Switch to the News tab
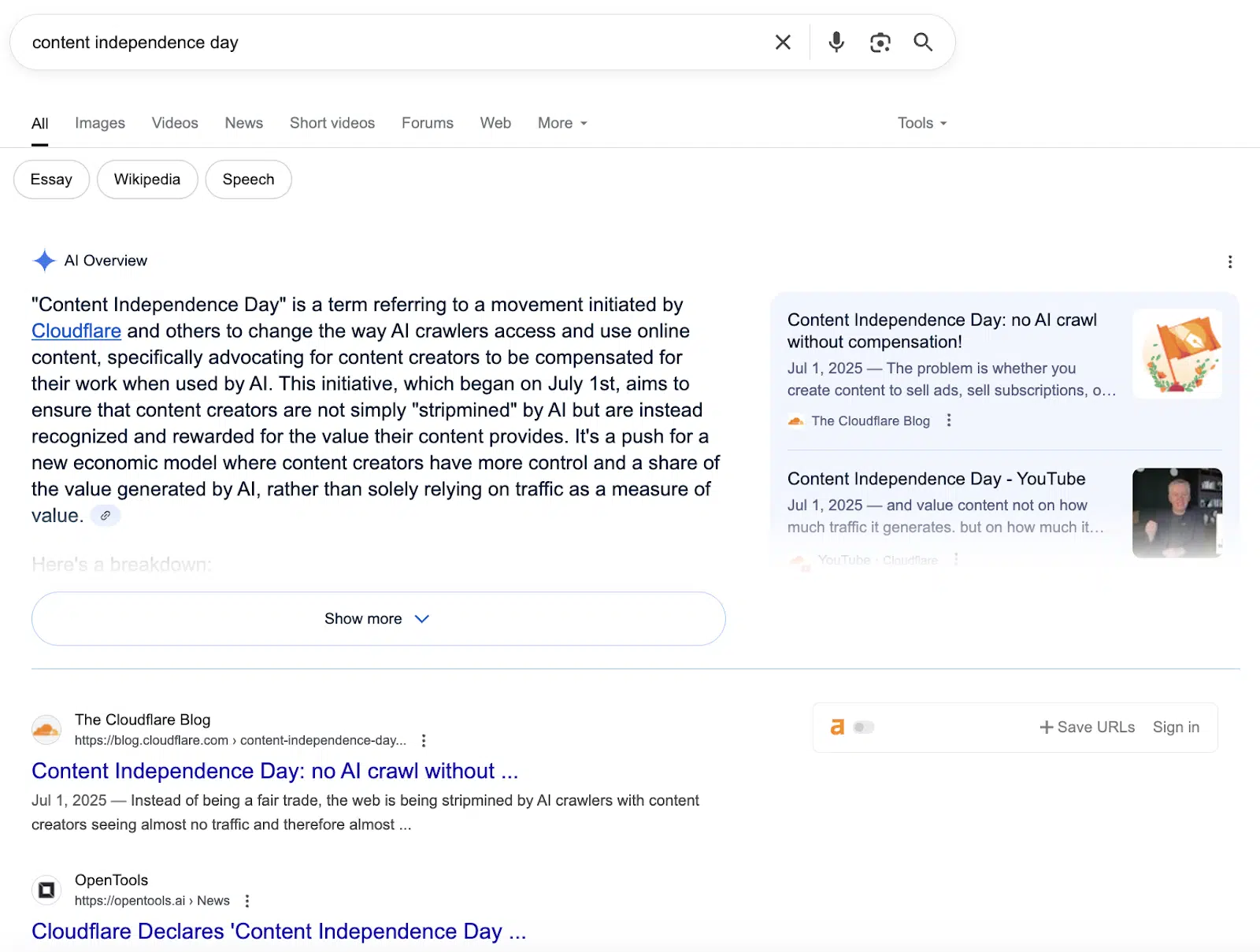 point(244,123)
